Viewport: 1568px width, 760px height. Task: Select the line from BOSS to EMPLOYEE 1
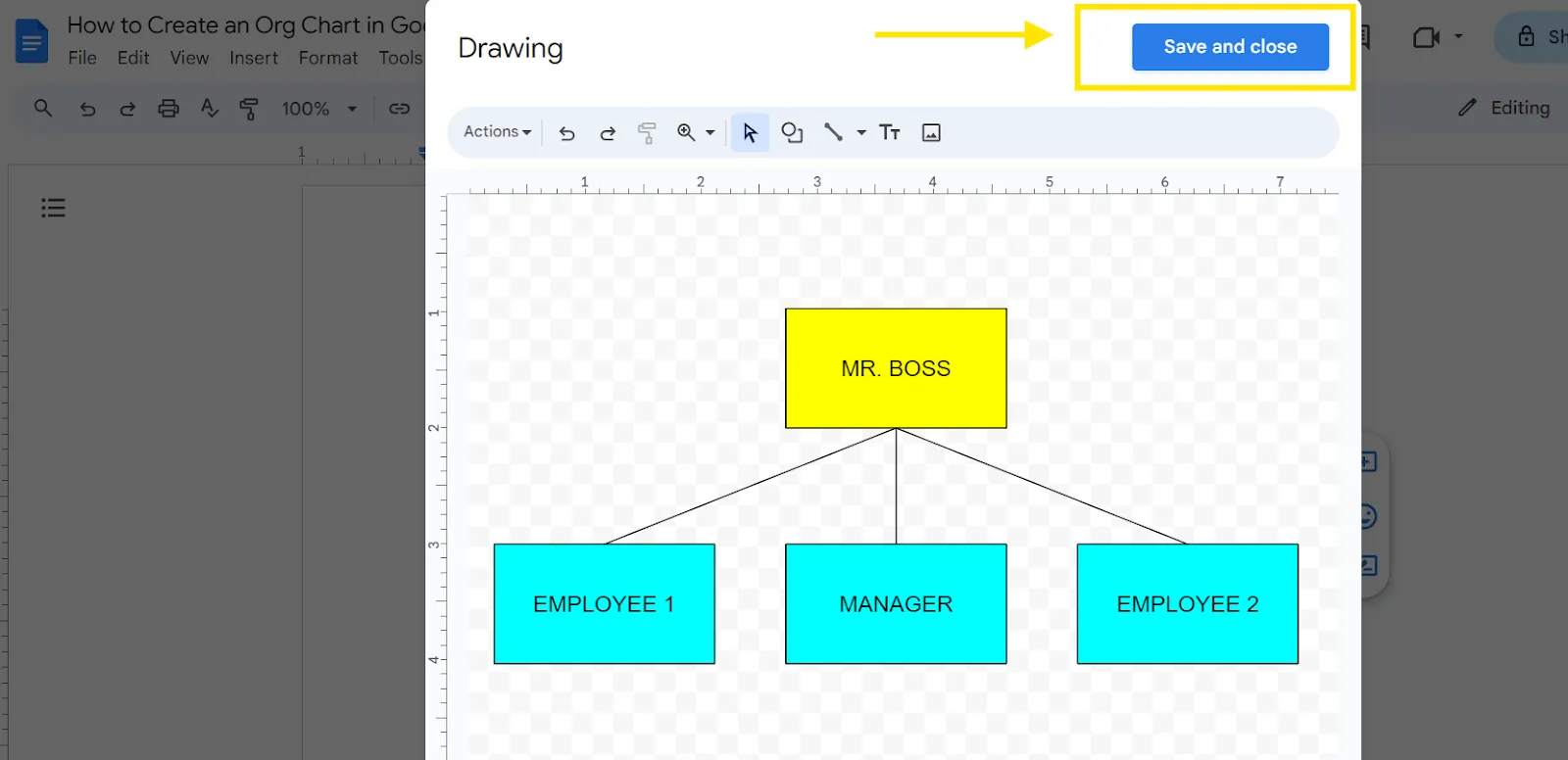[751, 486]
